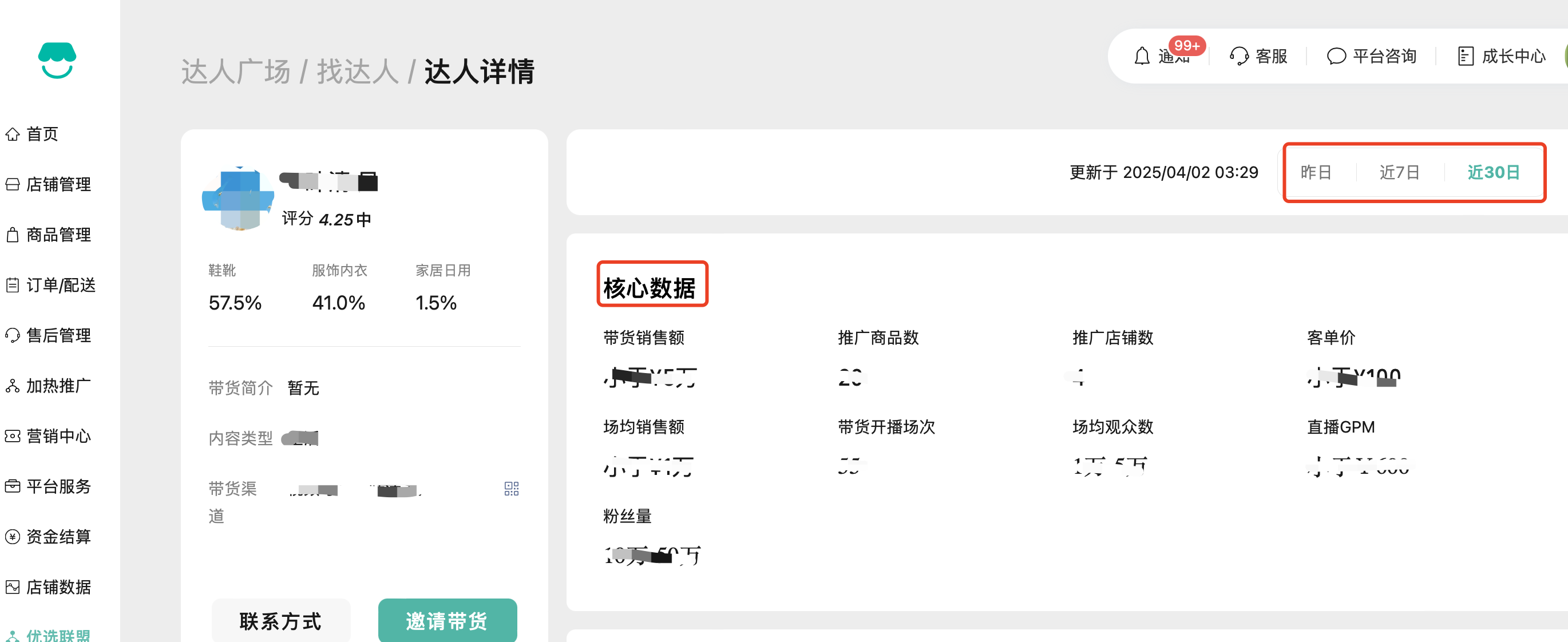Open 商品管理 product management
1568x642 pixels.
click(58, 235)
